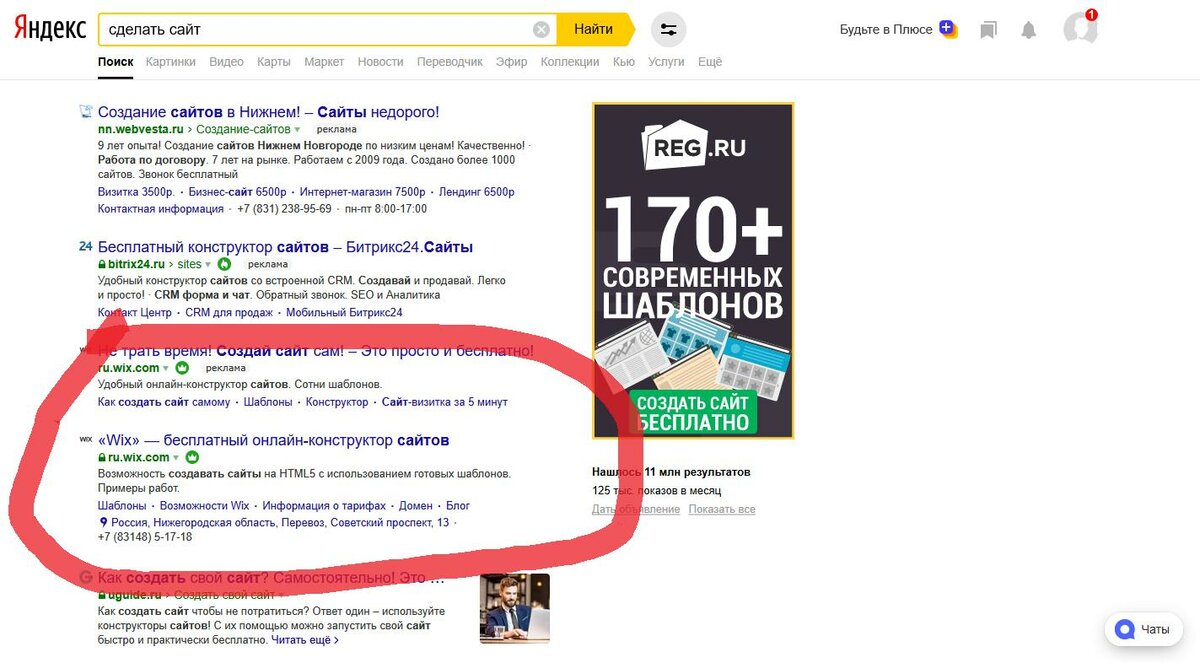Click the webvesta result favicon
Viewport: 1200px width, 663px height.
click(85, 112)
